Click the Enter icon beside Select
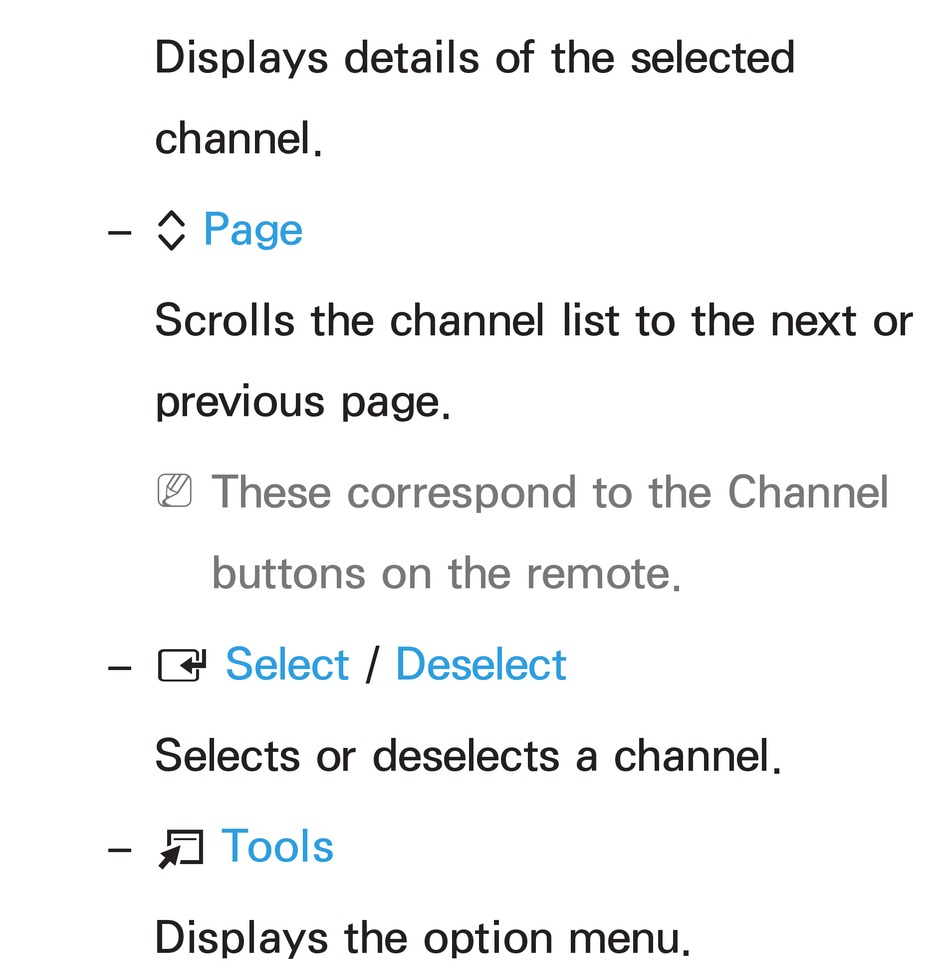 coord(181,665)
